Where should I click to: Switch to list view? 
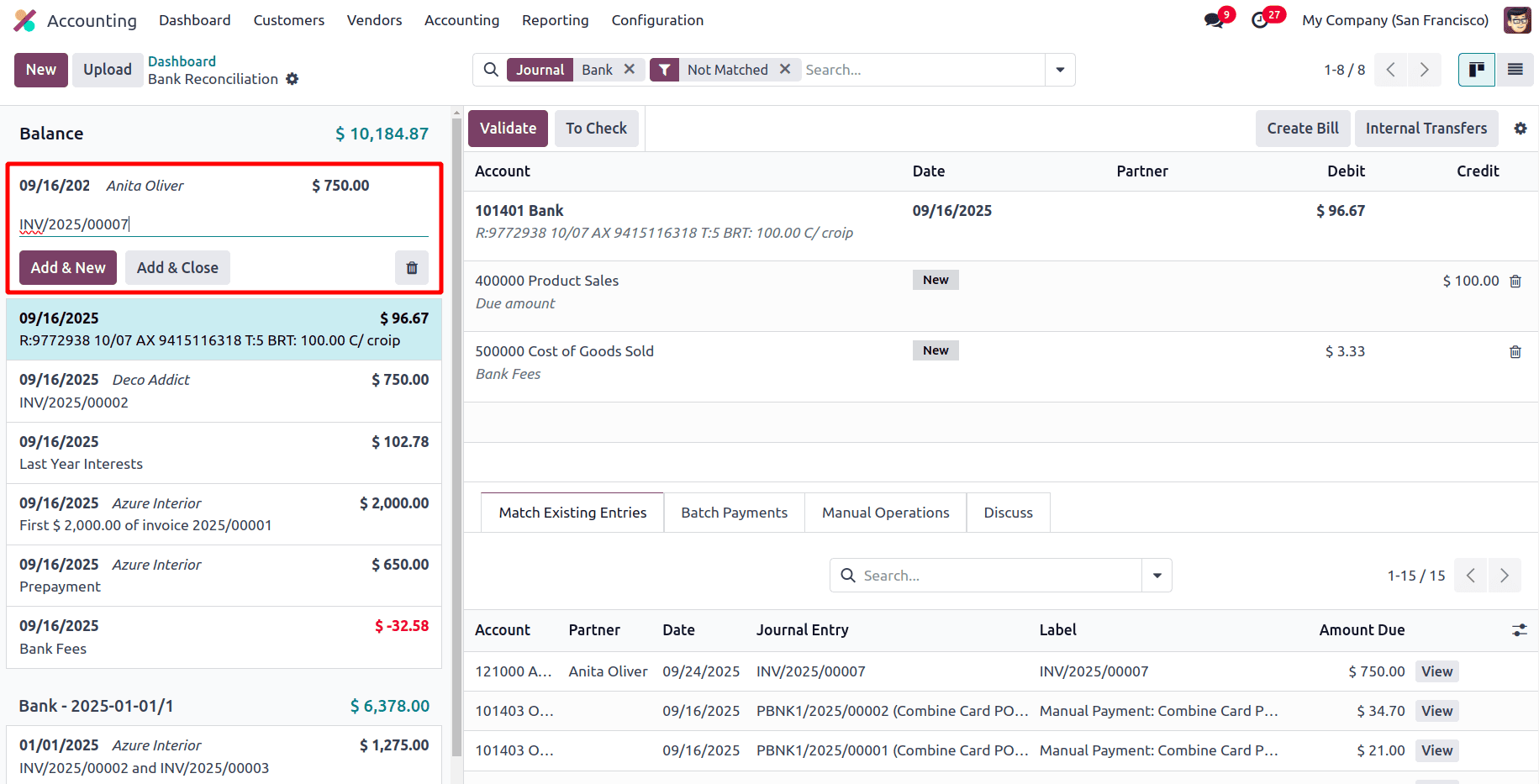[1515, 70]
